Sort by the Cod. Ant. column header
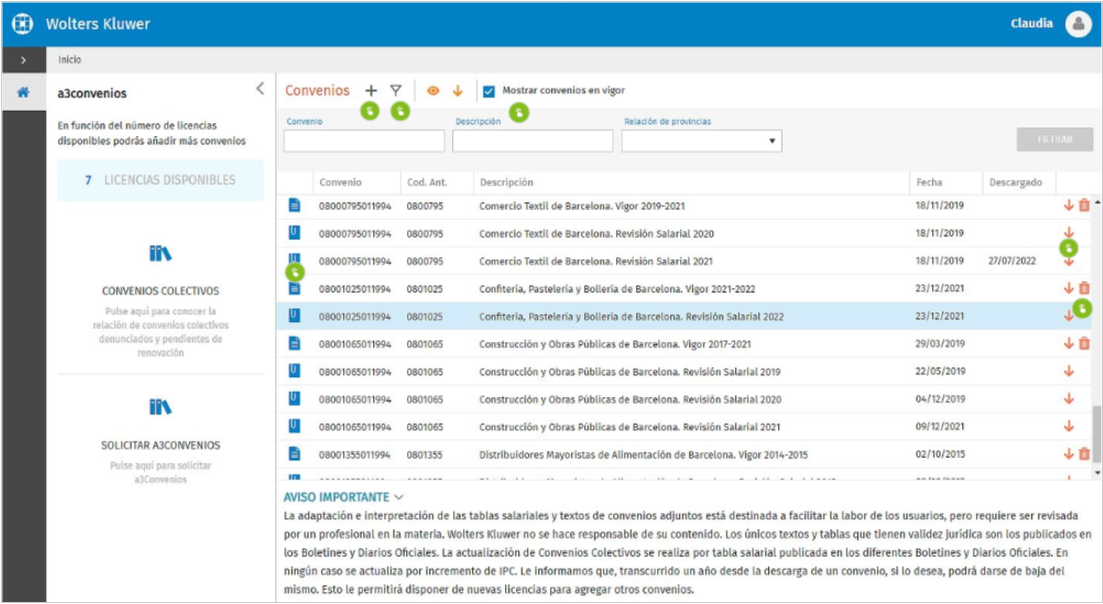The width and height of the screenshot is (1103, 604). coord(427,182)
